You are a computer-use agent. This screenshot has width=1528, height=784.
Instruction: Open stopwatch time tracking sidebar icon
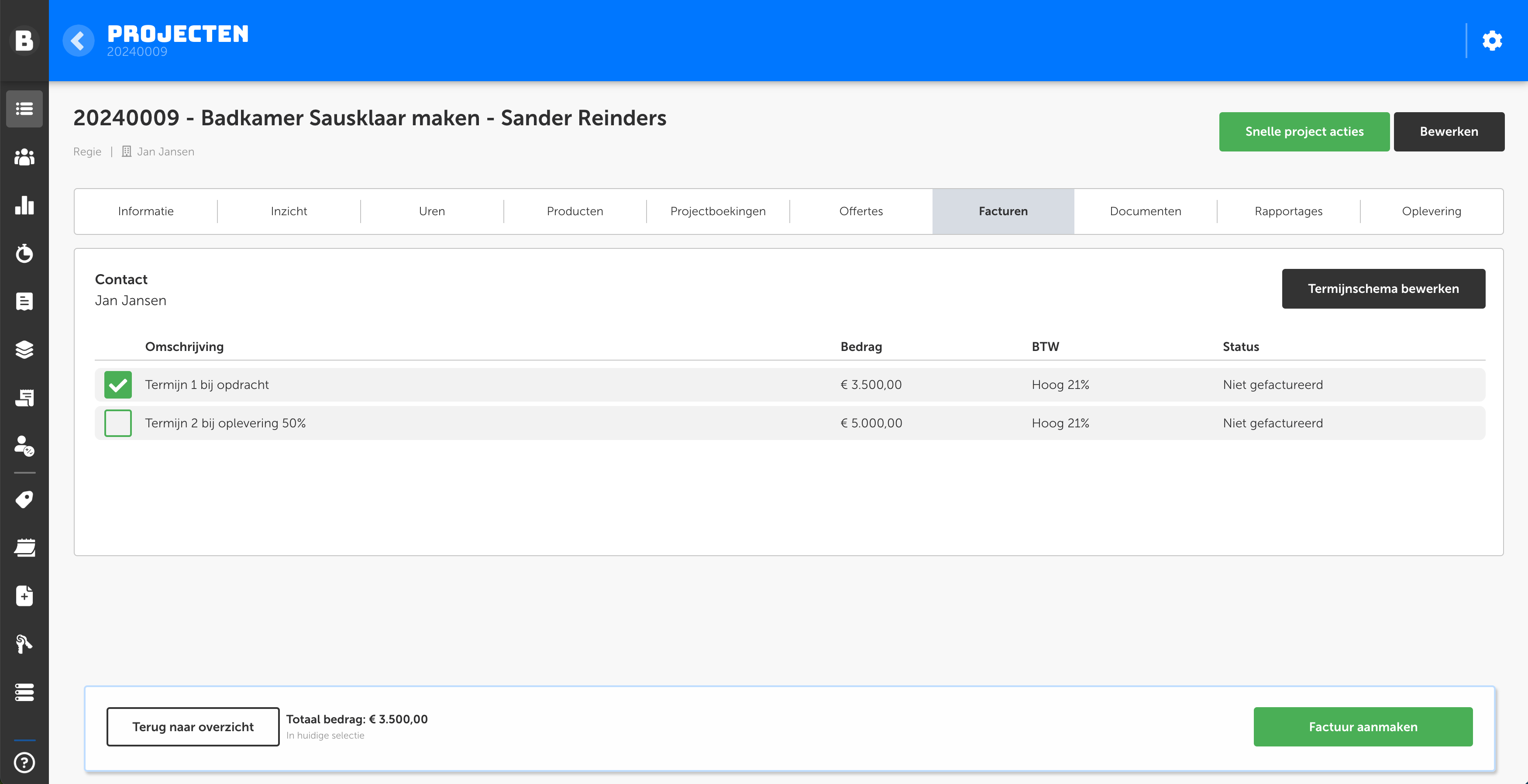pyautogui.click(x=24, y=253)
